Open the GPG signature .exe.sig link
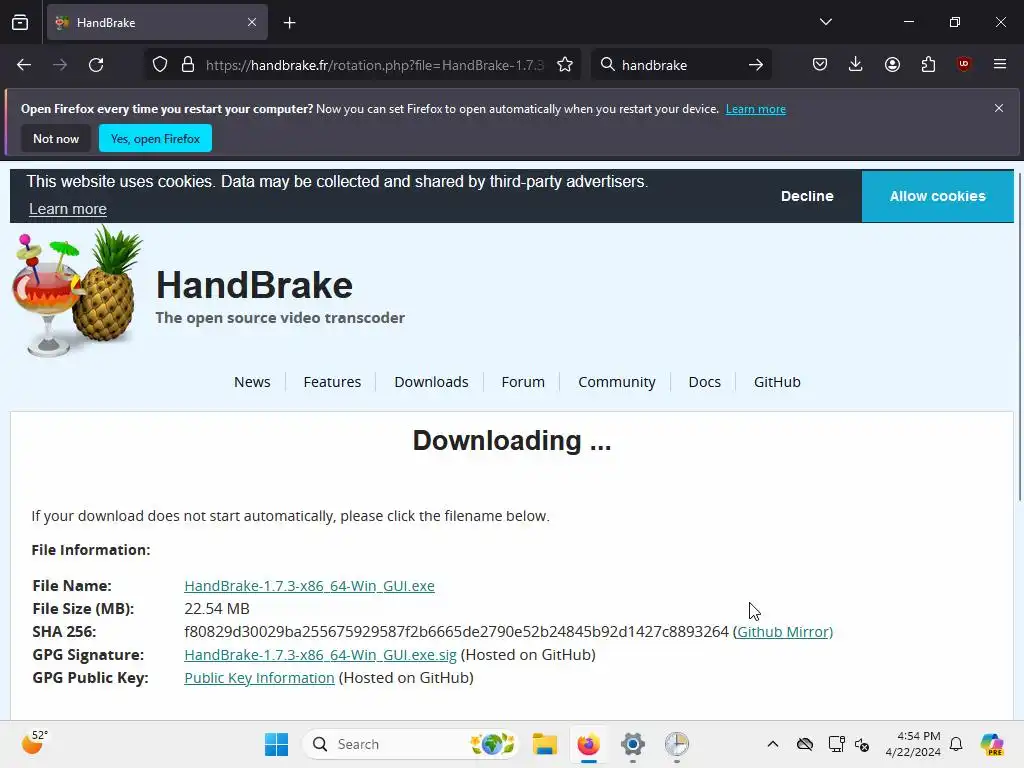The image size is (1024, 768). (320, 654)
